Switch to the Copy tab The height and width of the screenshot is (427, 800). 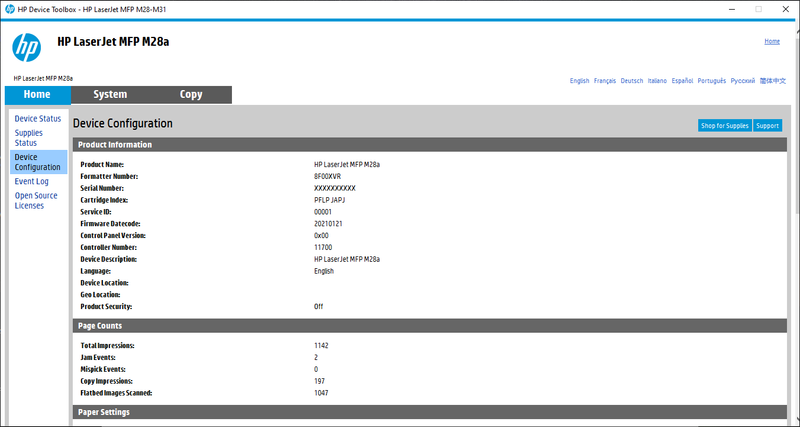coord(191,94)
